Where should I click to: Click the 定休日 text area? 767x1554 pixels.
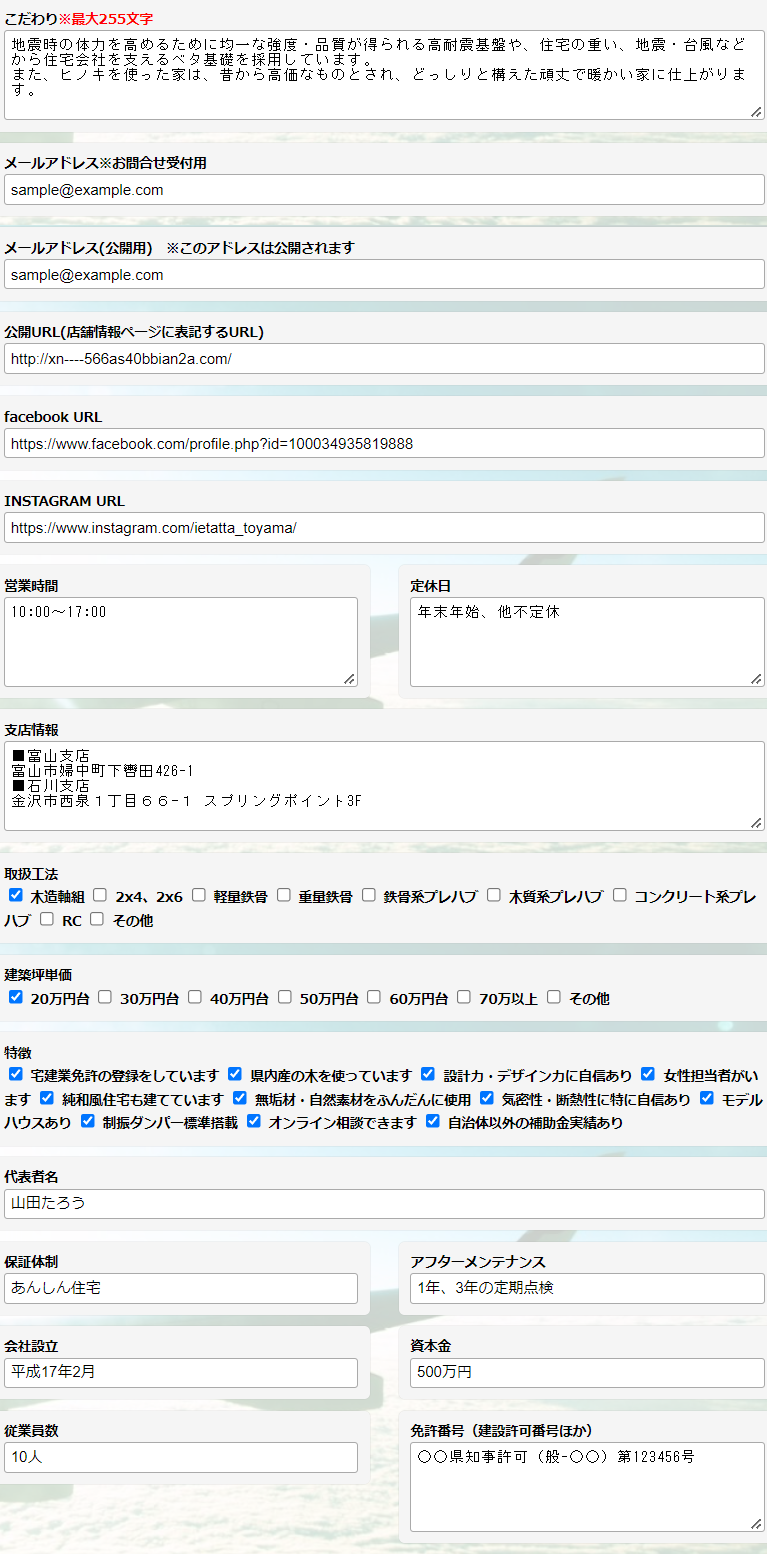click(x=586, y=642)
